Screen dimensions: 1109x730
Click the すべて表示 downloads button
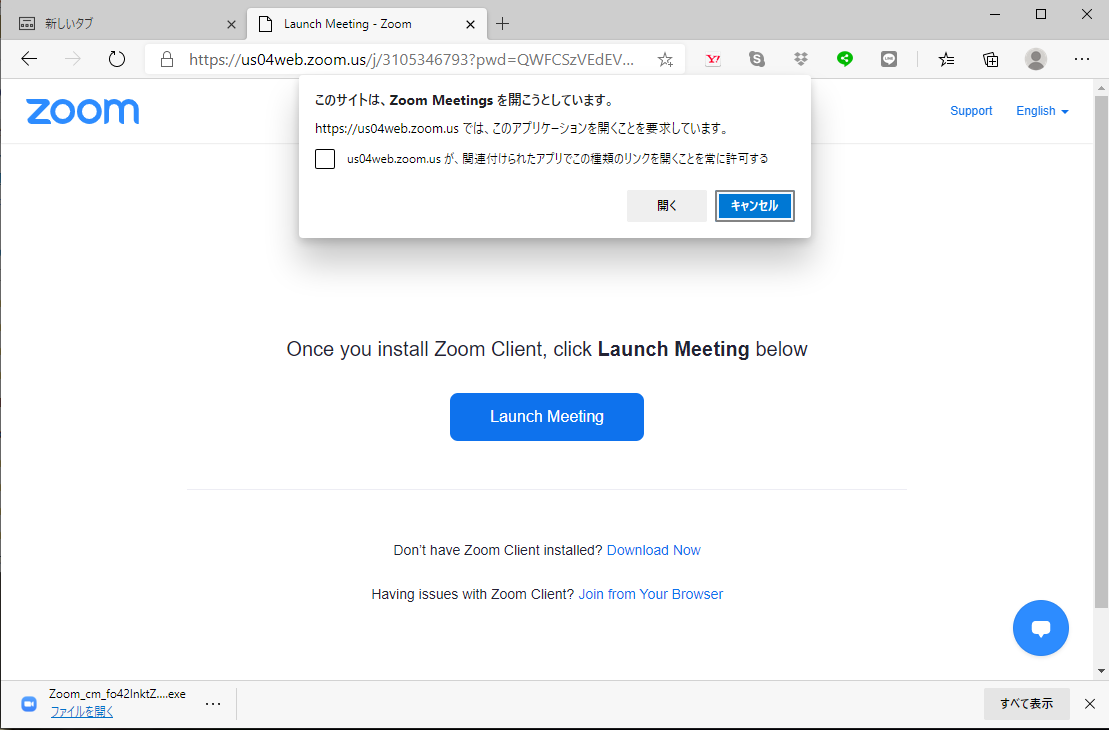pyautogui.click(x=1026, y=704)
